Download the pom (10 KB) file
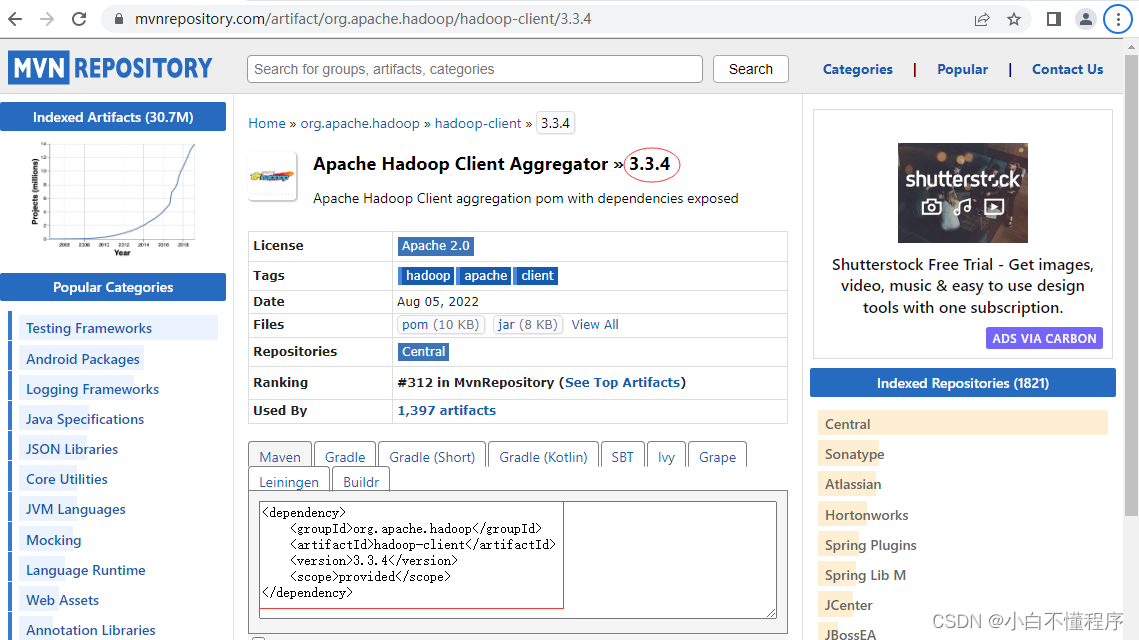The image size is (1139, 640). click(440, 325)
